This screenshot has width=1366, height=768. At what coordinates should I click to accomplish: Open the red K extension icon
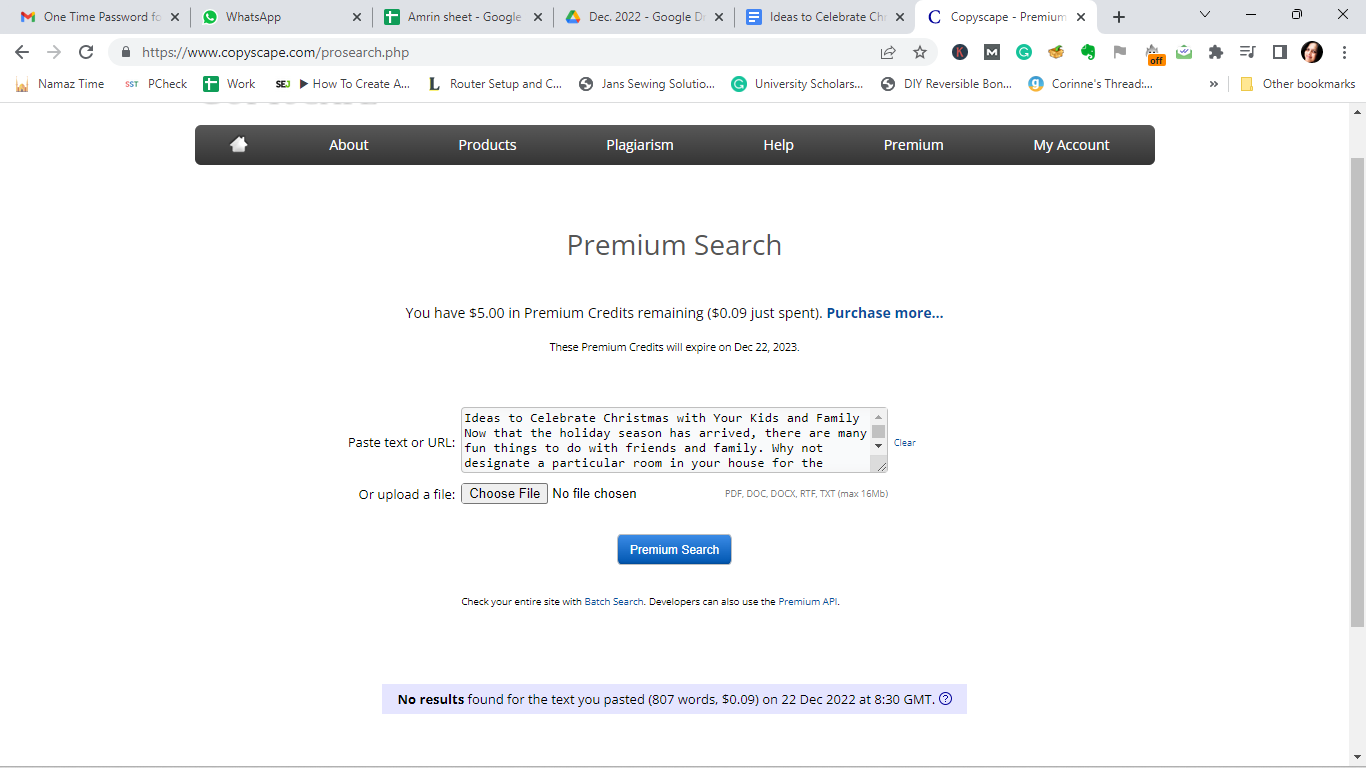(x=960, y=52)
